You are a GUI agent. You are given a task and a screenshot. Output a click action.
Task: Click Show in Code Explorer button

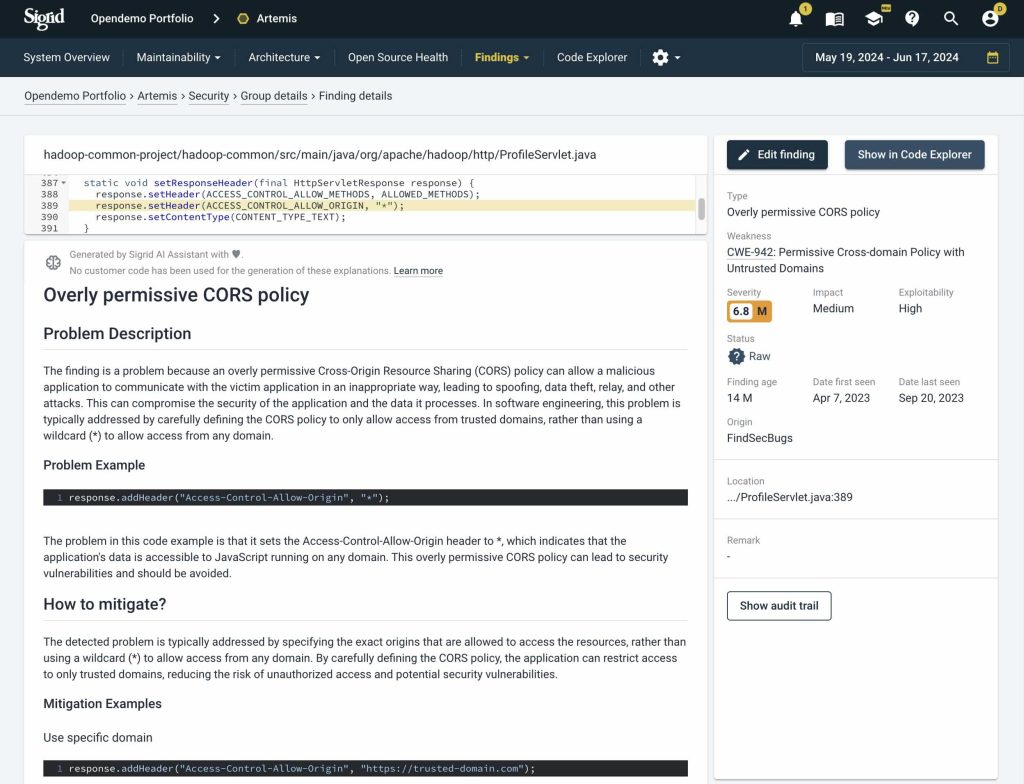914,155
